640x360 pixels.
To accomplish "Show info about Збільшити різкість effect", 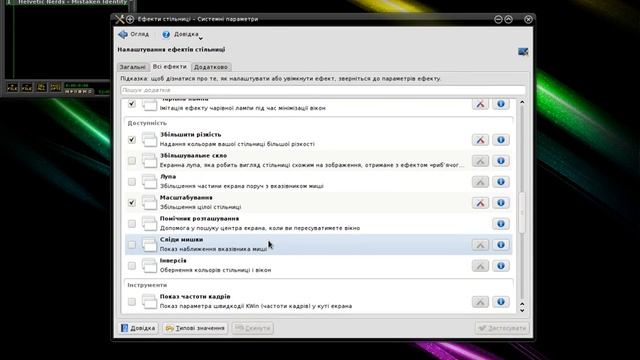I will coord(500,140).
